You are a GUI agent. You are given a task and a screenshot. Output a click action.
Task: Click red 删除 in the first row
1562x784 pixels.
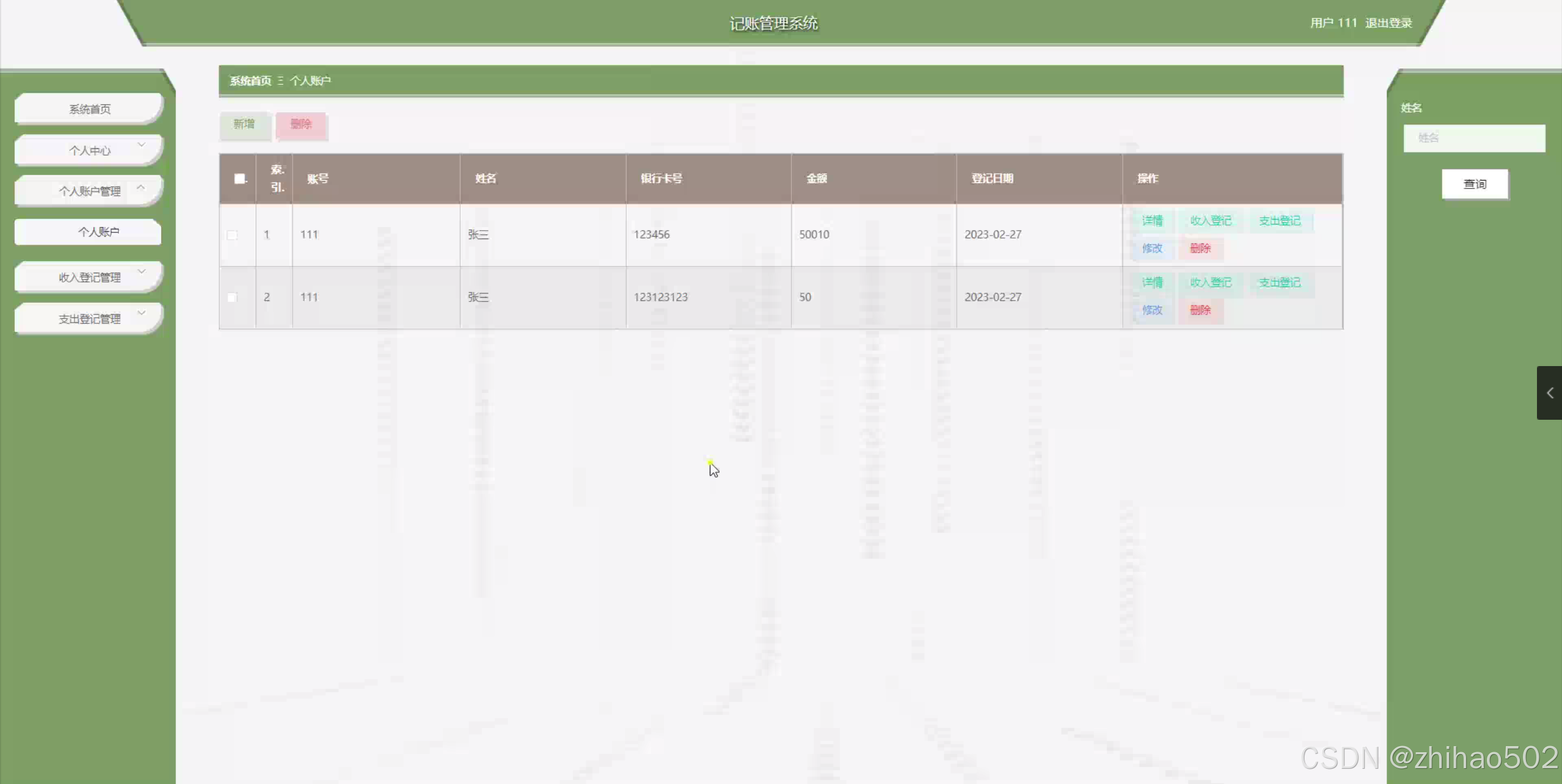click(x=1200, y=248)
